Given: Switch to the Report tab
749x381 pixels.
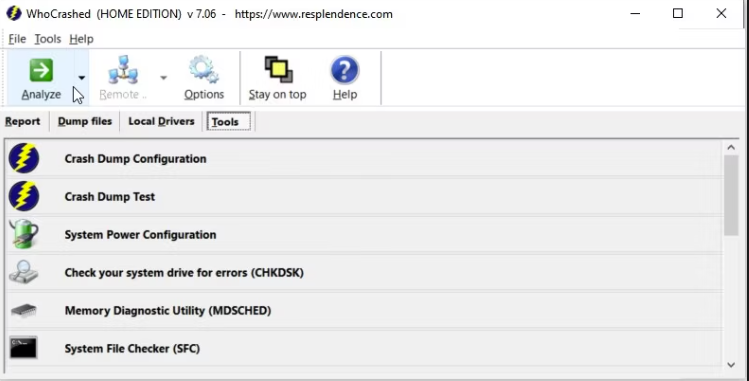Looking at the screenshot, I should coord(22,121).
